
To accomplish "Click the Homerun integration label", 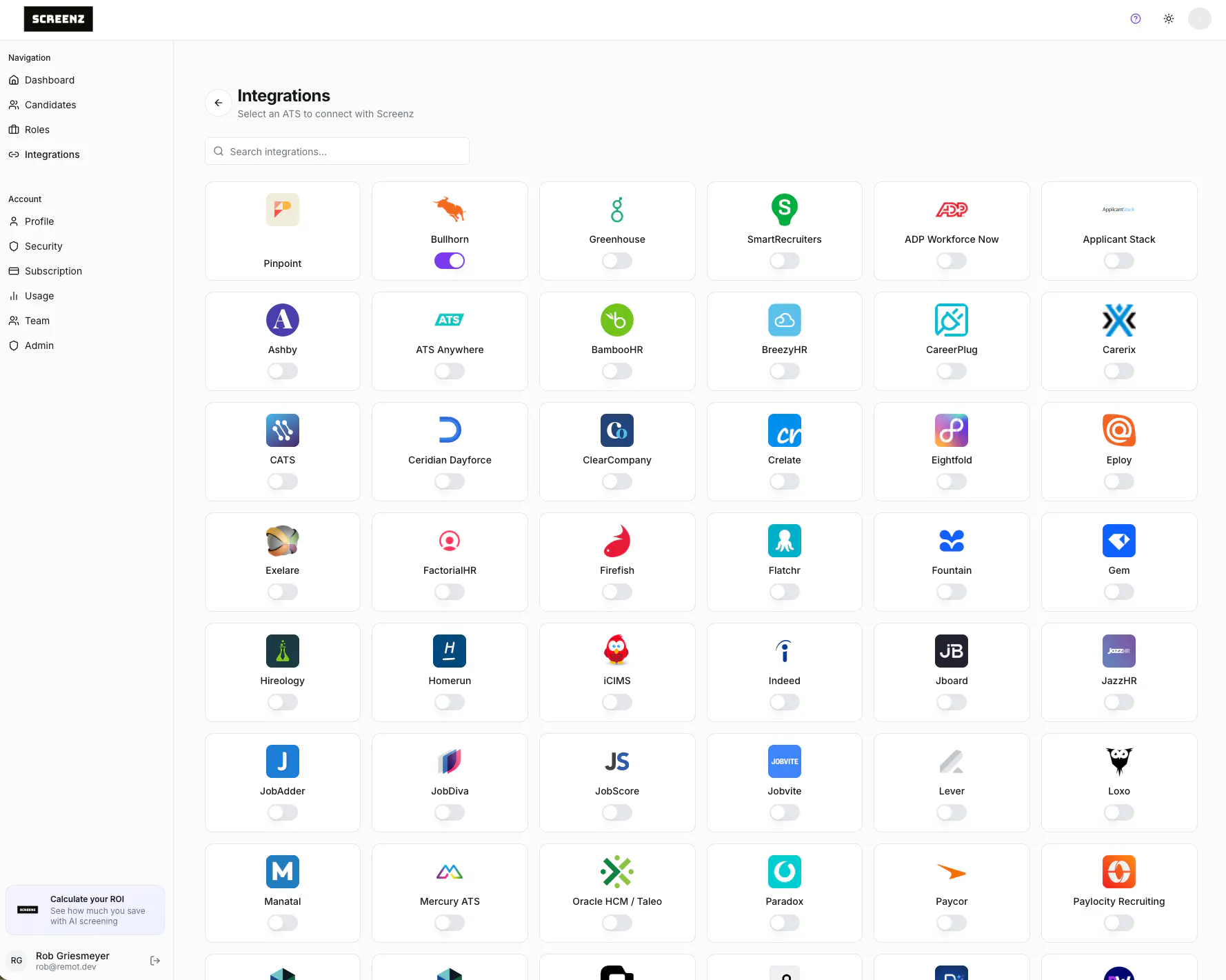I will [x=450, y=681].
